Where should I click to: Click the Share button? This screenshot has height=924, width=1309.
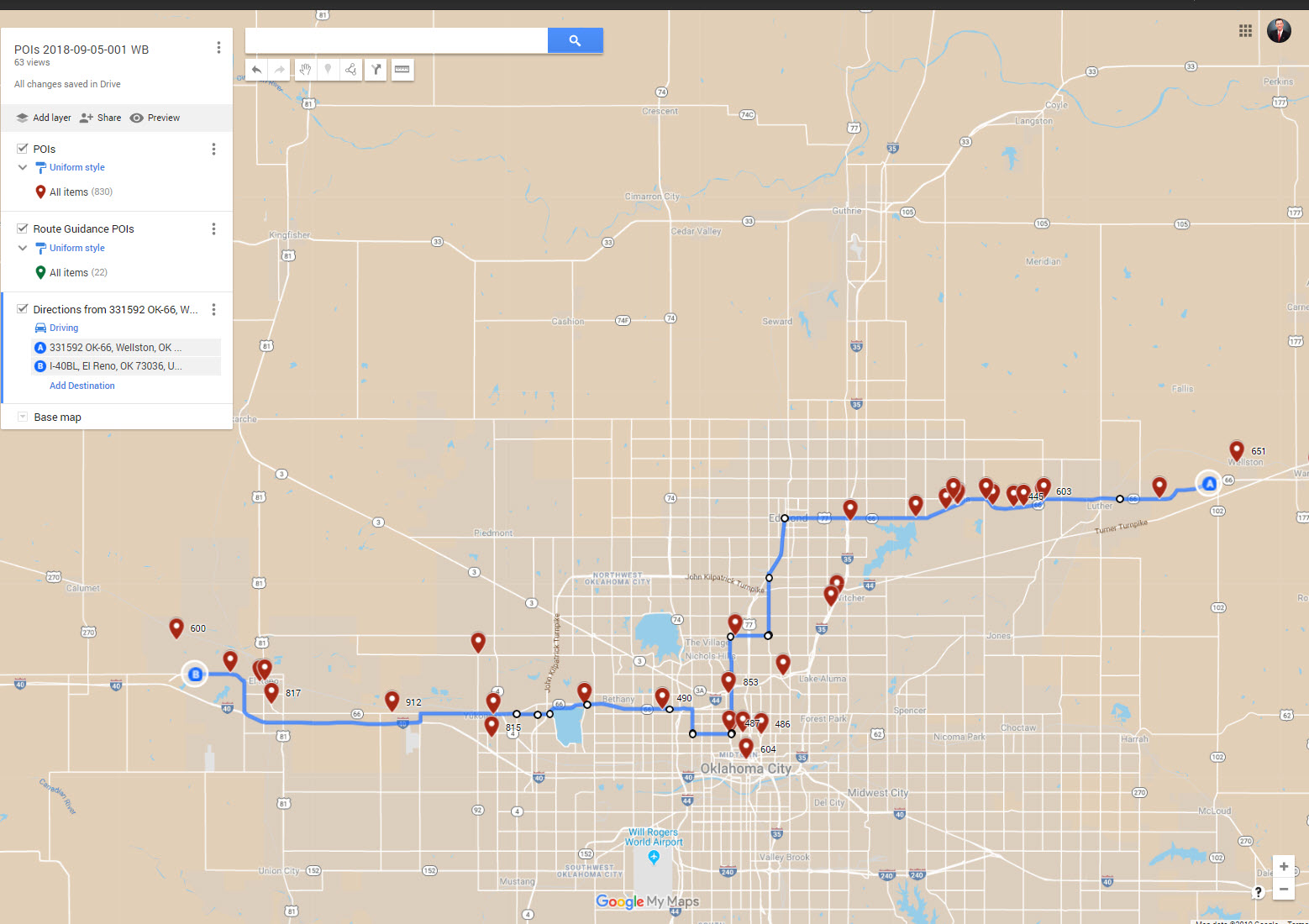click(101, 118)
